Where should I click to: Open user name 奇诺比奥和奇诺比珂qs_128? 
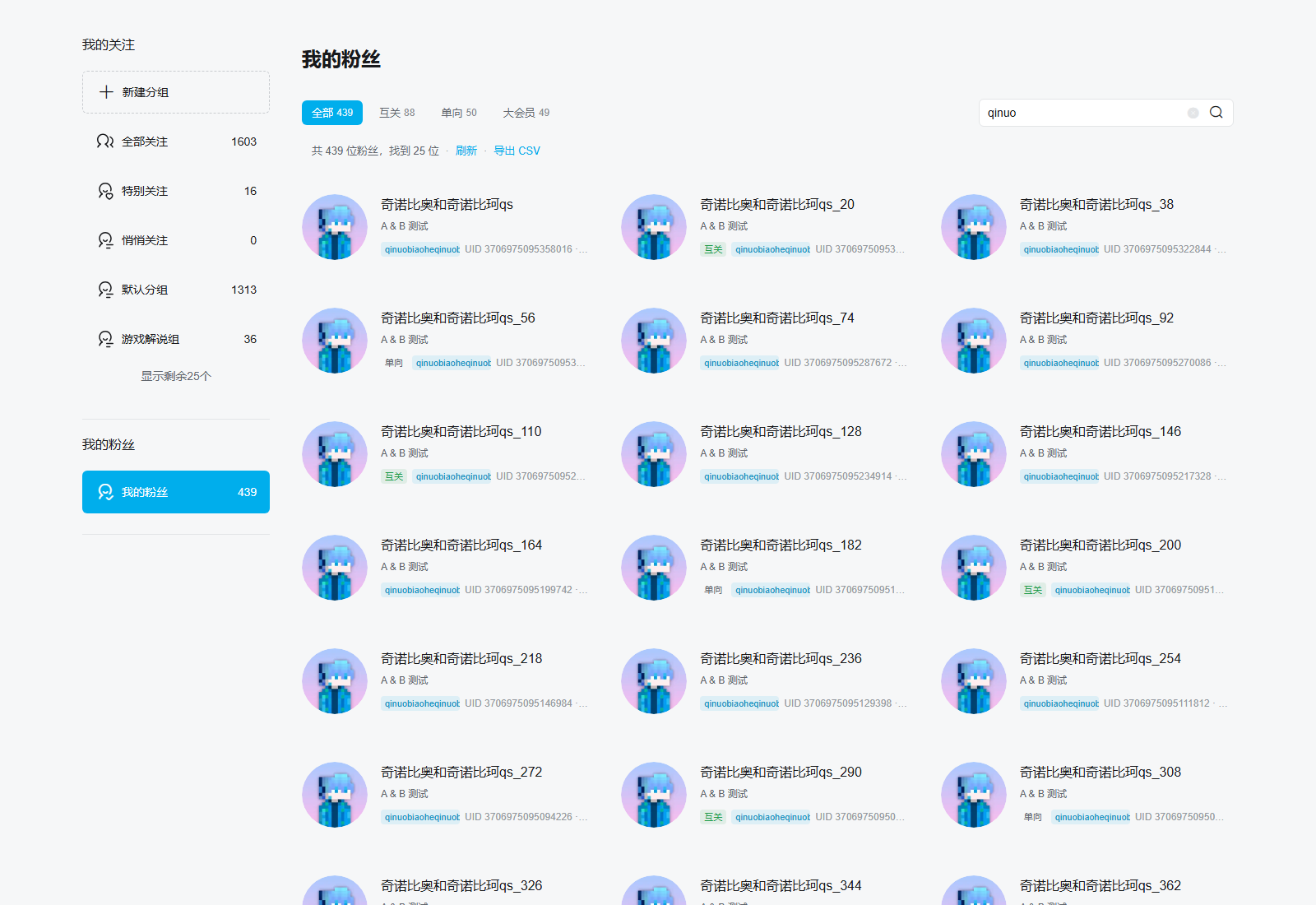781,431
